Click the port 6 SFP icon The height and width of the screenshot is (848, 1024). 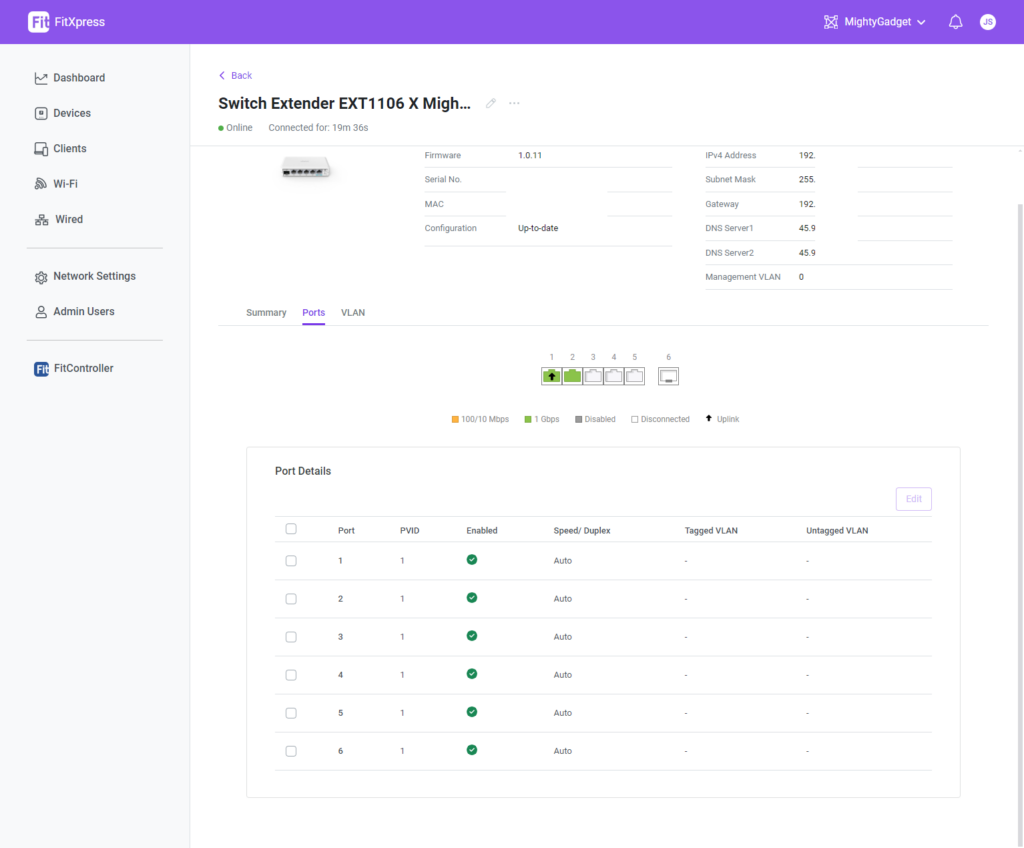click(668, 376)
